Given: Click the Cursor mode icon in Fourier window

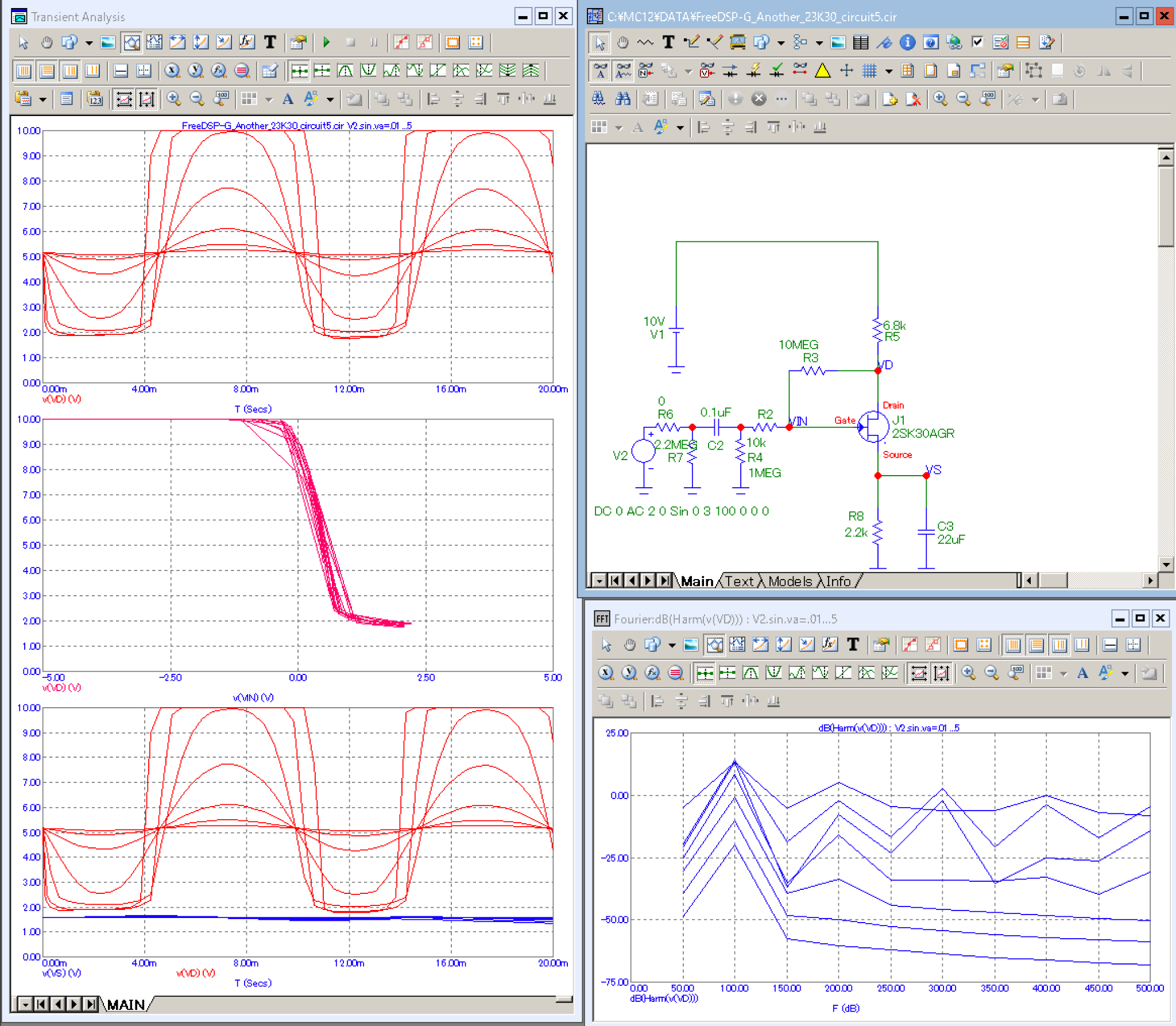Looking at the screenshot, I should click(x=738, y=645).
